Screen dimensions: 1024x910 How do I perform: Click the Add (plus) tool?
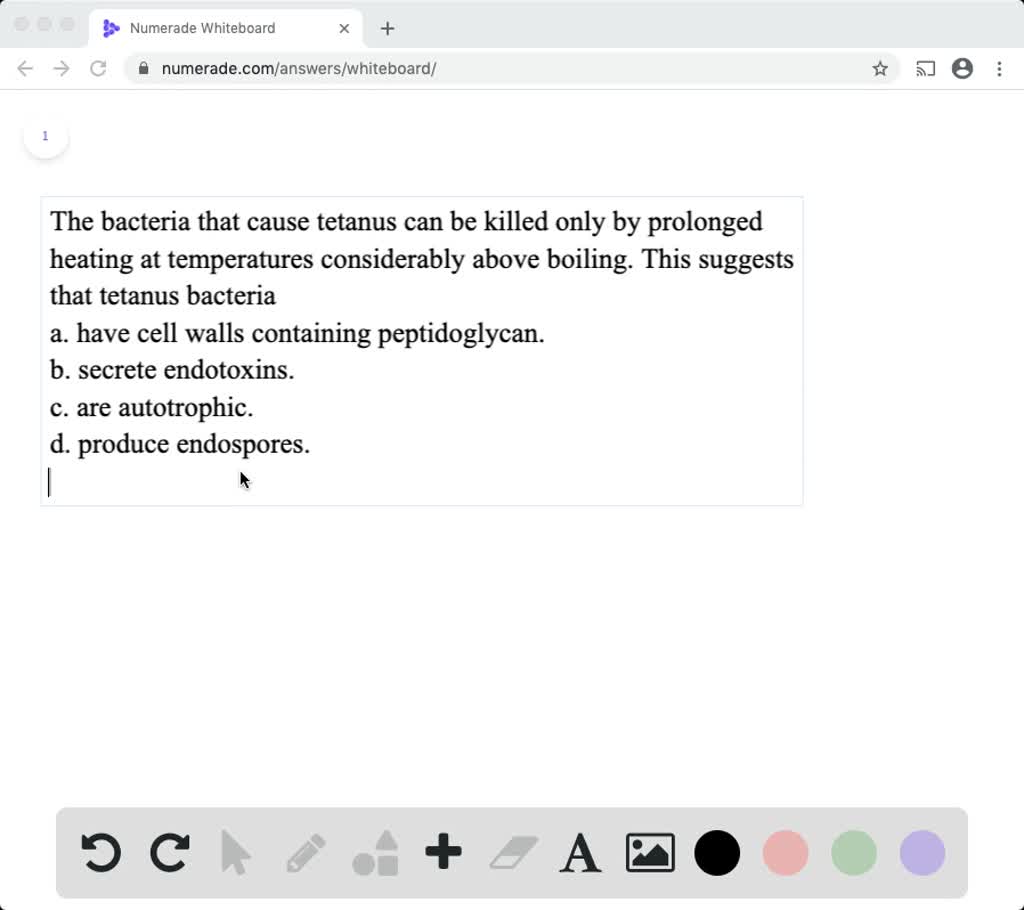[x=443, y=853]
